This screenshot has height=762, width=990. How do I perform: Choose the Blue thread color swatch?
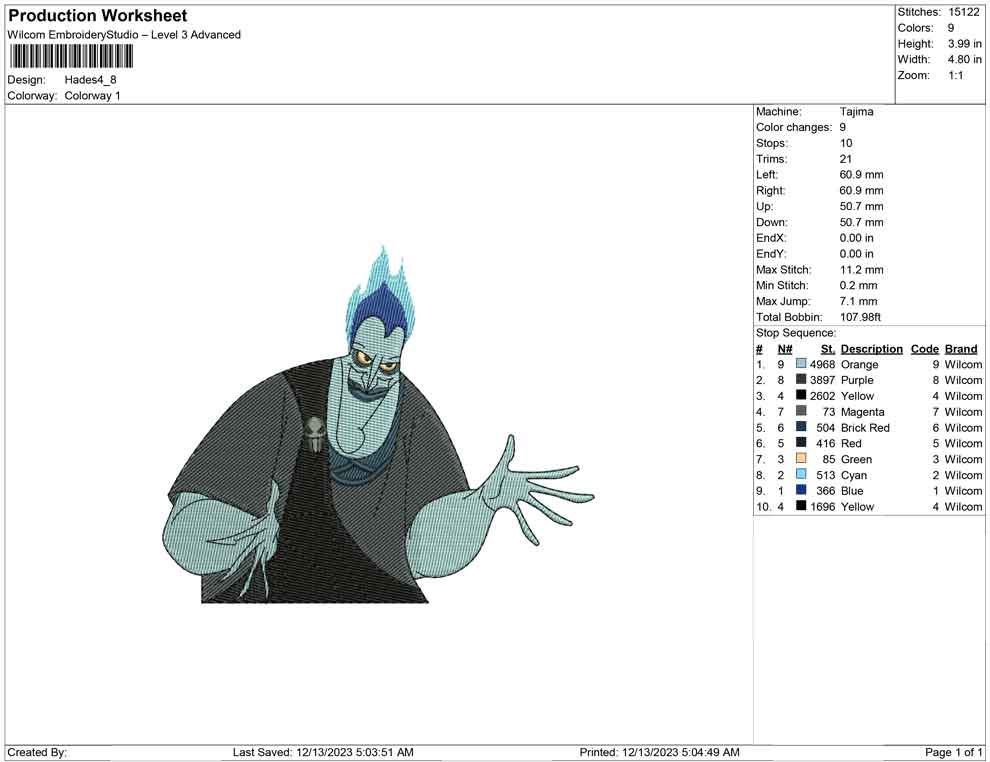tap(801, 491)
